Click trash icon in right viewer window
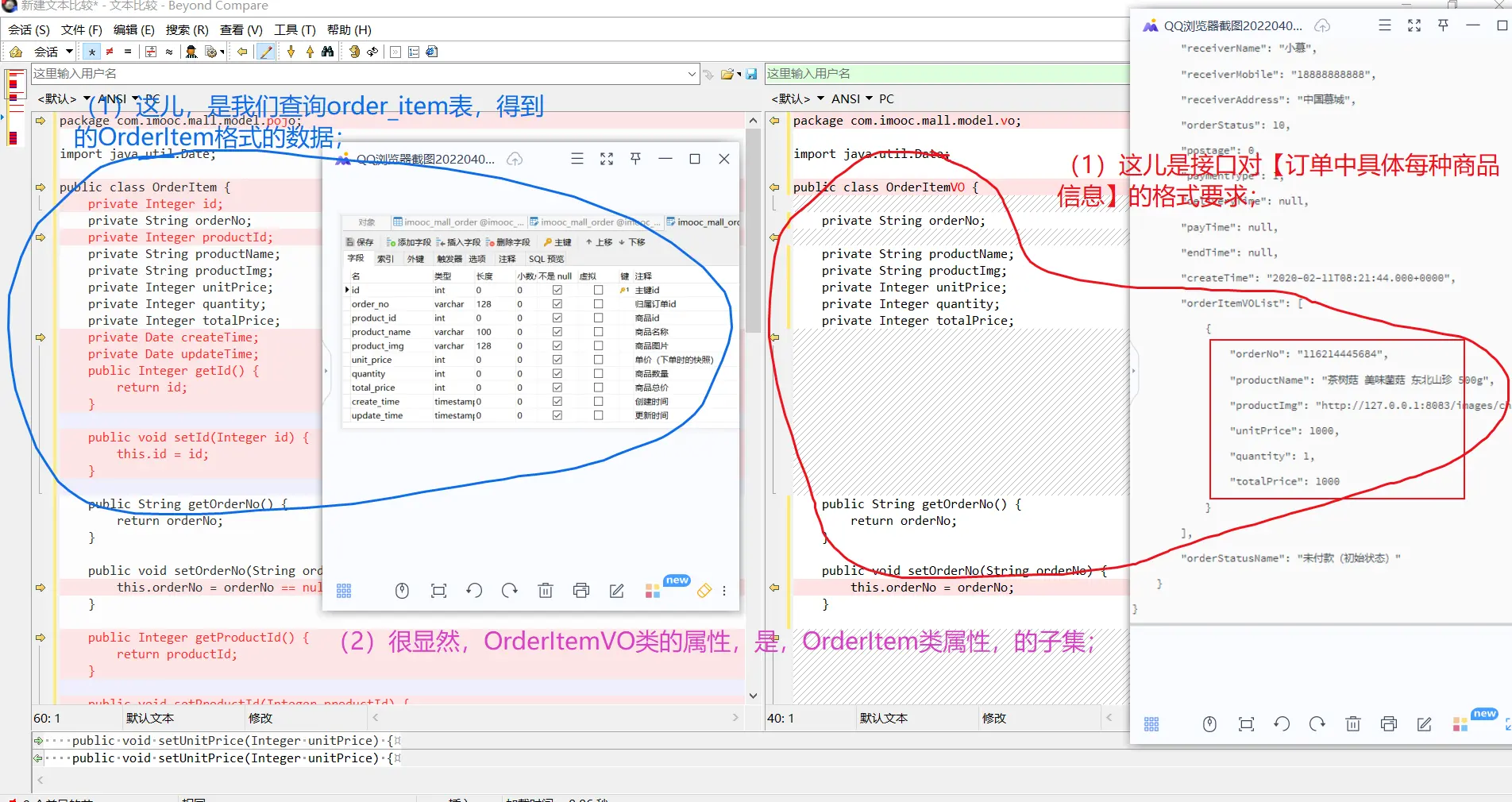 pos(1353,724)
